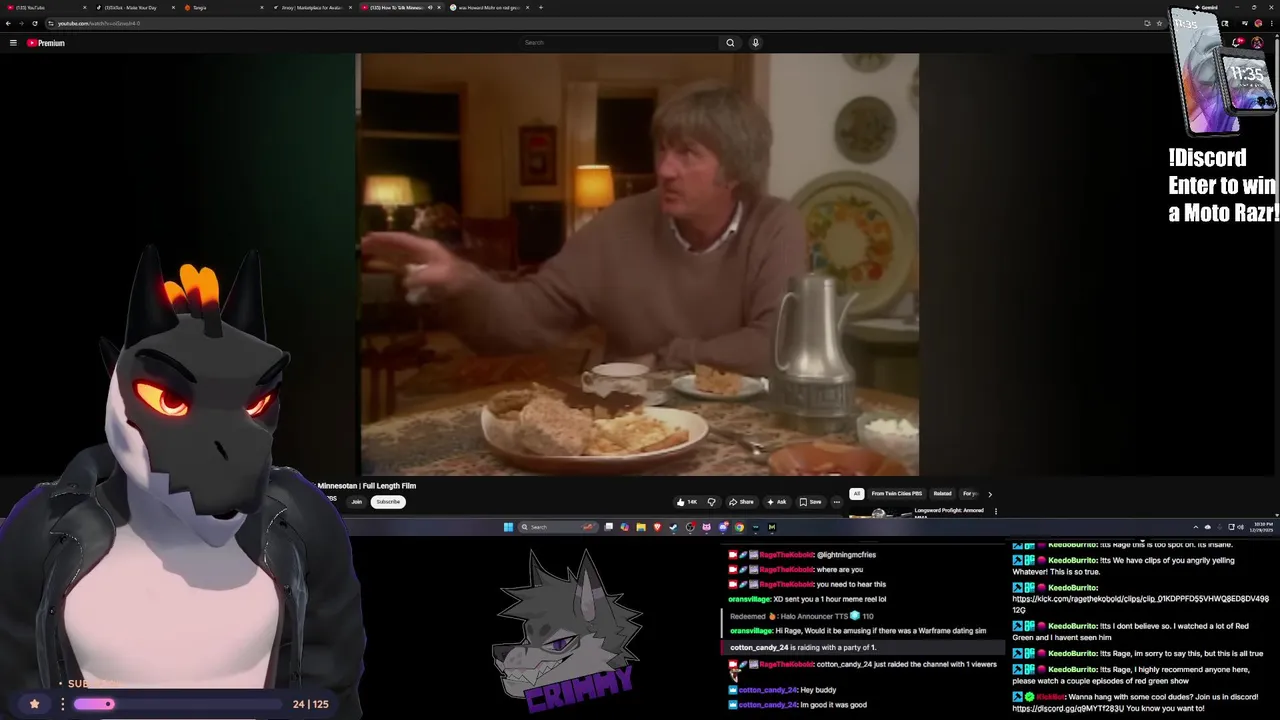Open Chrome from the taskbar
The image size is (1280, 720).
coord(739,527)
